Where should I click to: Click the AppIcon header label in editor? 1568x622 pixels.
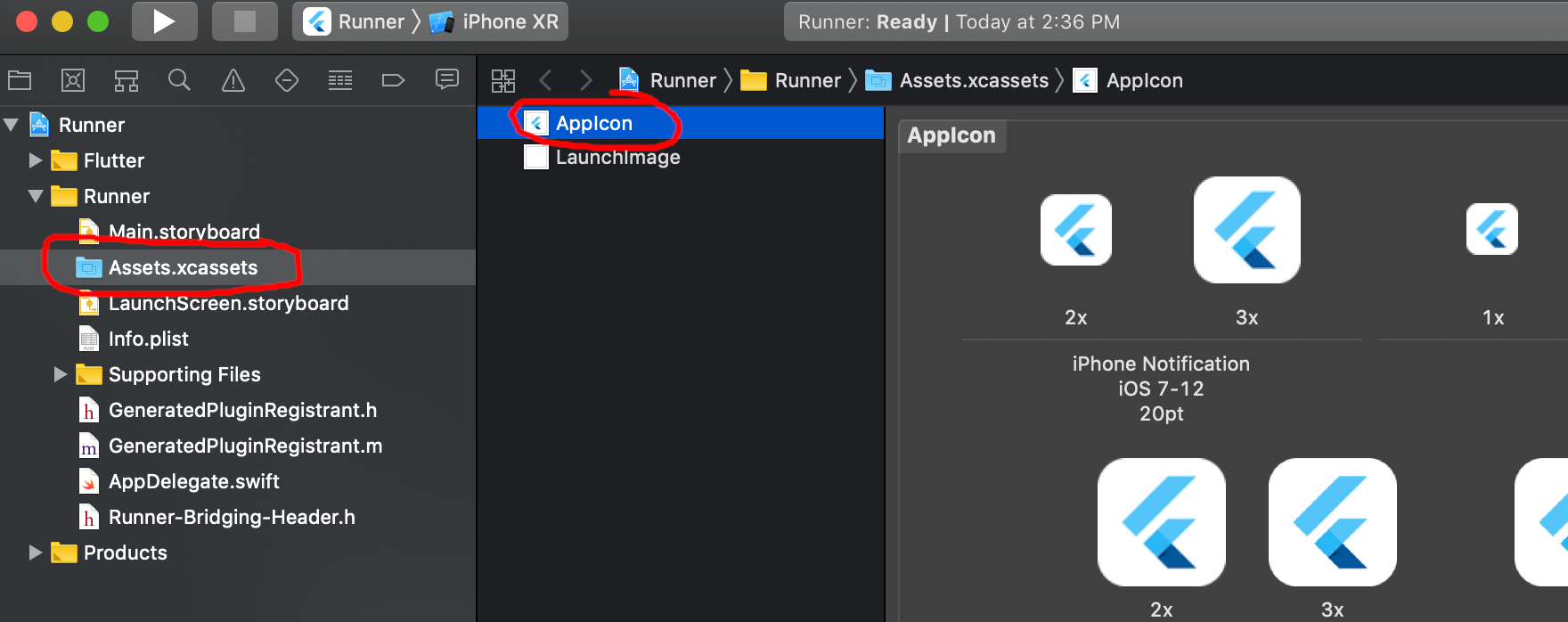pyautogui.click(x=951, y=135)
